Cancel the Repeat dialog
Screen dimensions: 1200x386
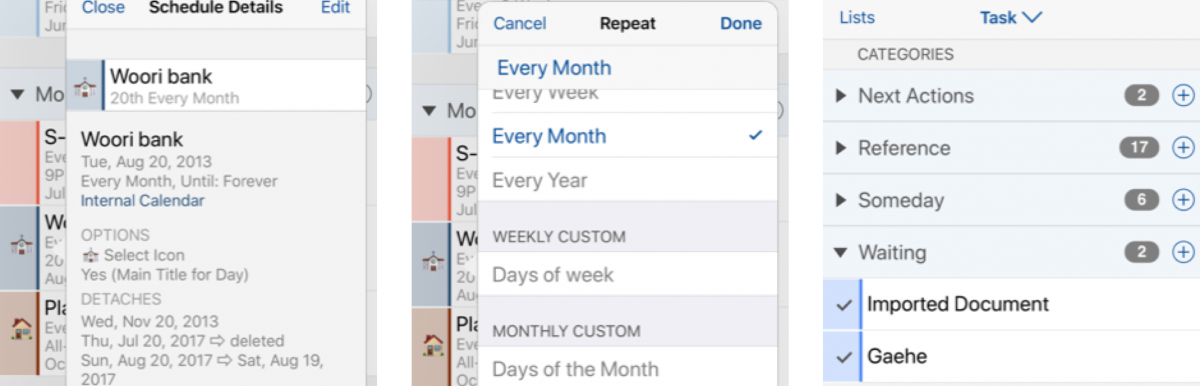pyautogui.click(x=520, y=23)
